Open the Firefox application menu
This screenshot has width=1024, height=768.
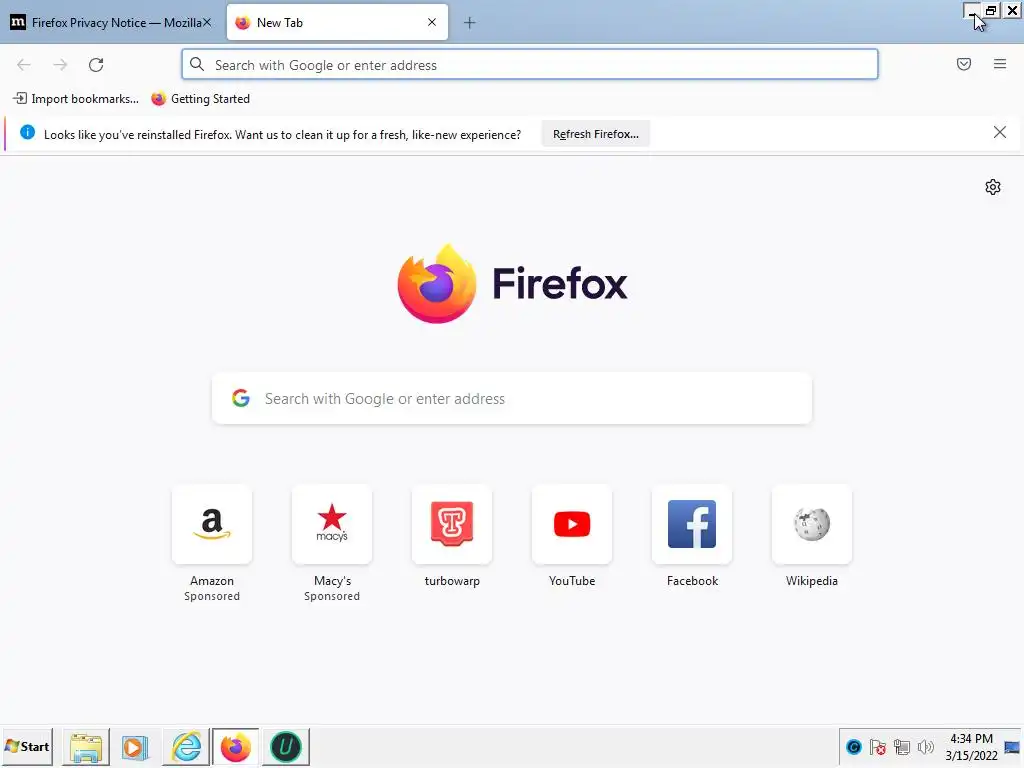tap(1000, 64)
